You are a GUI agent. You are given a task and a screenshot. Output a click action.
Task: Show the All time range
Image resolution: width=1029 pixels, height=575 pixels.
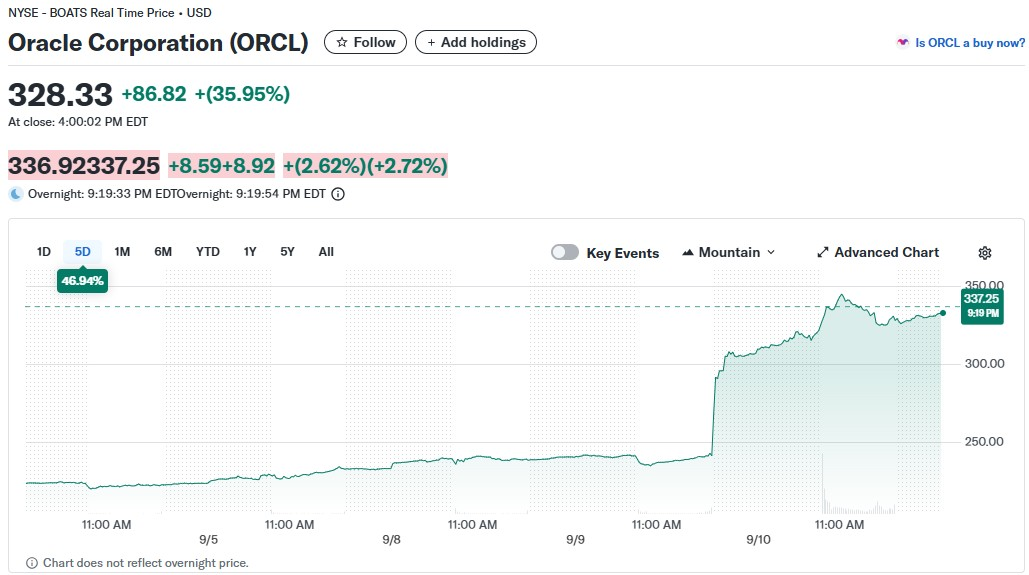pyautogui.click(x=326, y=252)
